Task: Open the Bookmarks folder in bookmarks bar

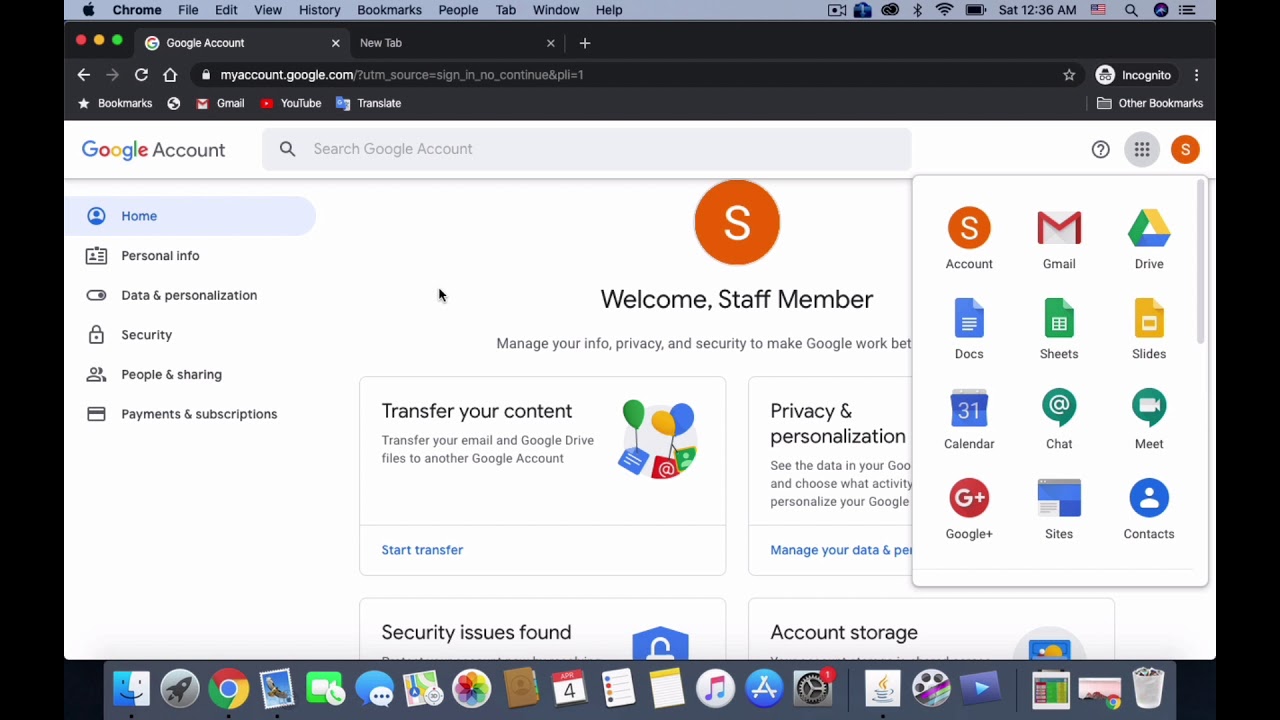Action: 115,103
